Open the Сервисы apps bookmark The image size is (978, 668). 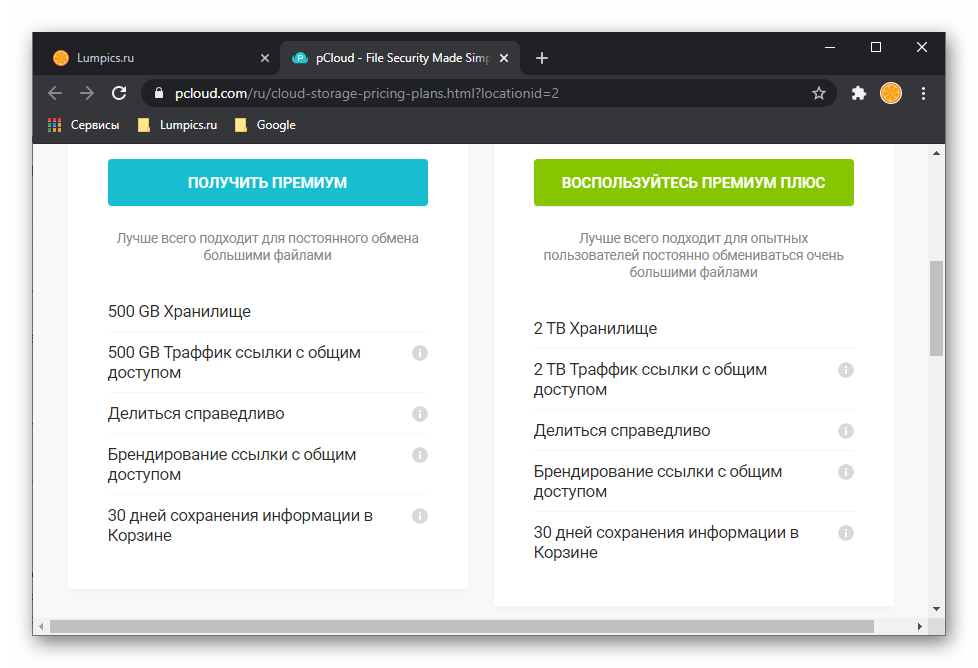(x=84, y=125)
